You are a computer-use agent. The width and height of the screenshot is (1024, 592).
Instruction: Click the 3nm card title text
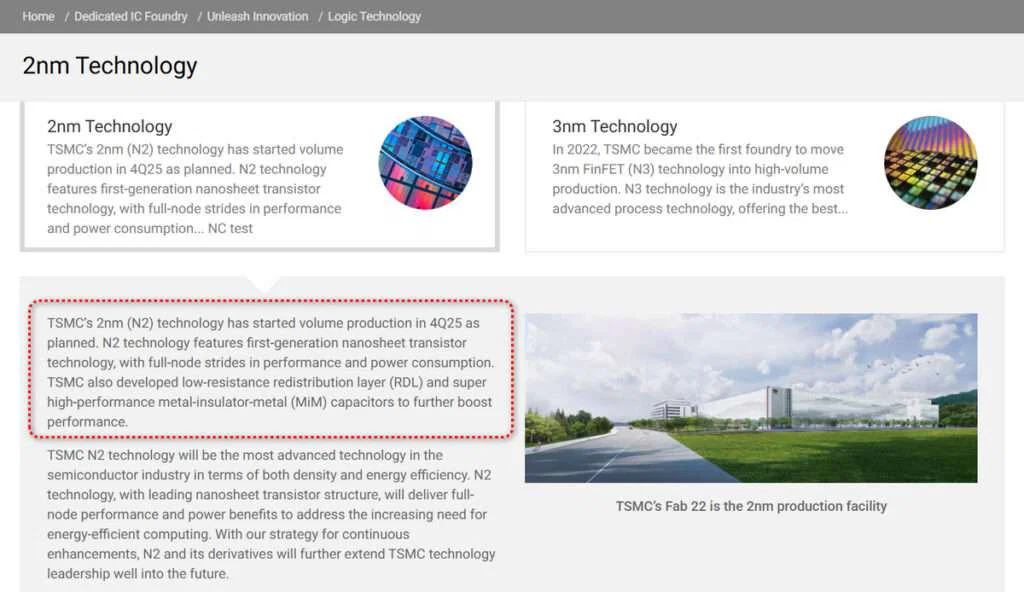coord(614,127)
